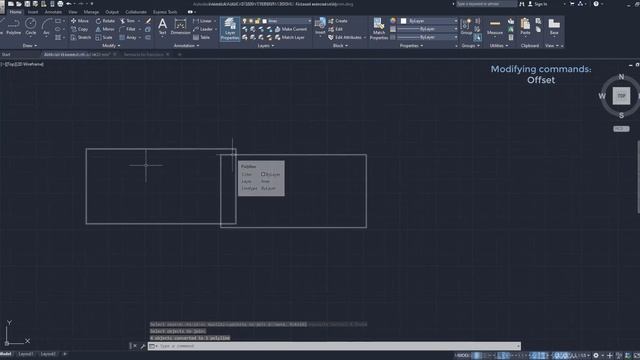Expand the Draw panel
This screenshot has height=360, width=640.
29,46
